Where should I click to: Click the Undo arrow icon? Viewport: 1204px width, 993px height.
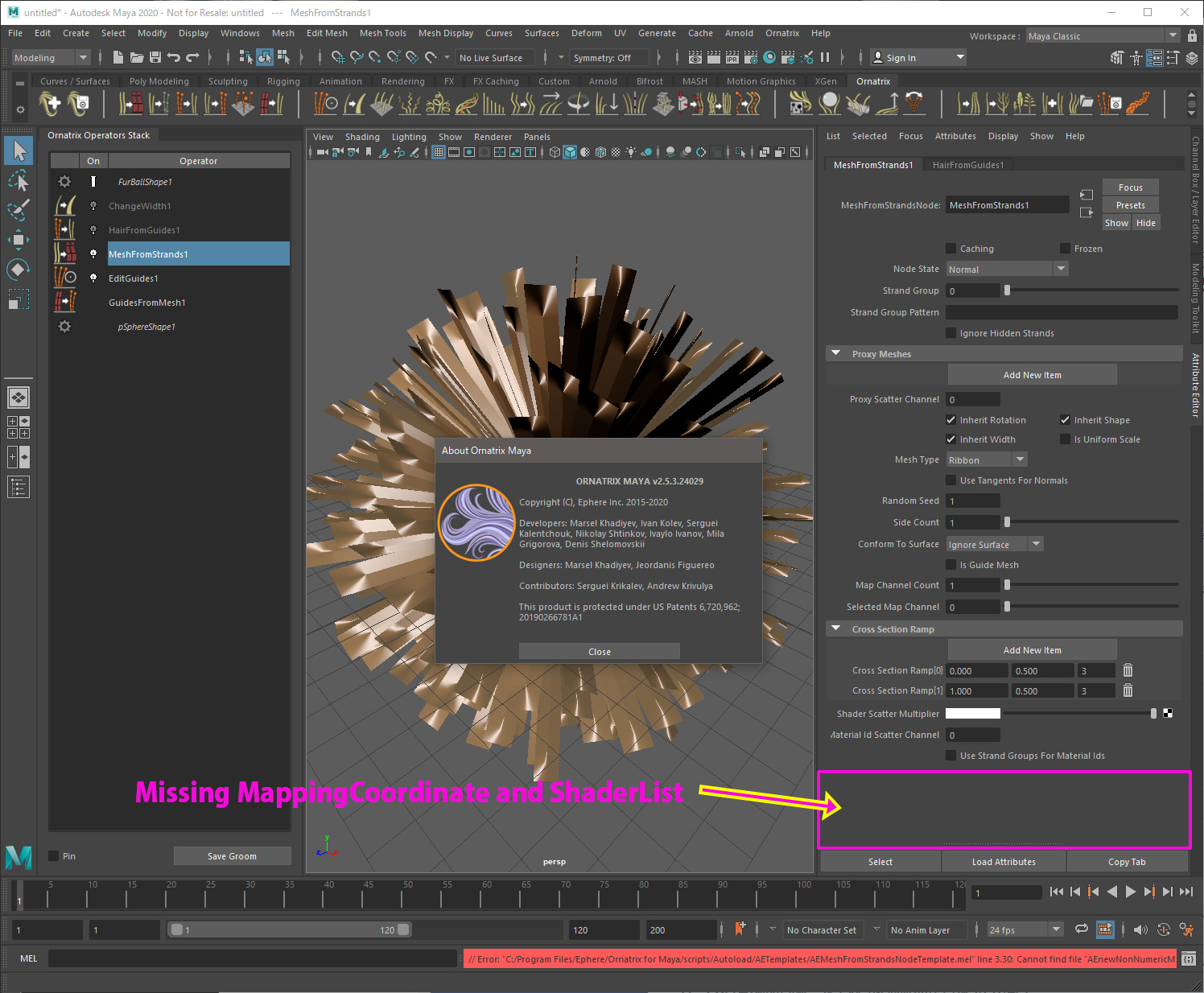click(x=173, y=57)
